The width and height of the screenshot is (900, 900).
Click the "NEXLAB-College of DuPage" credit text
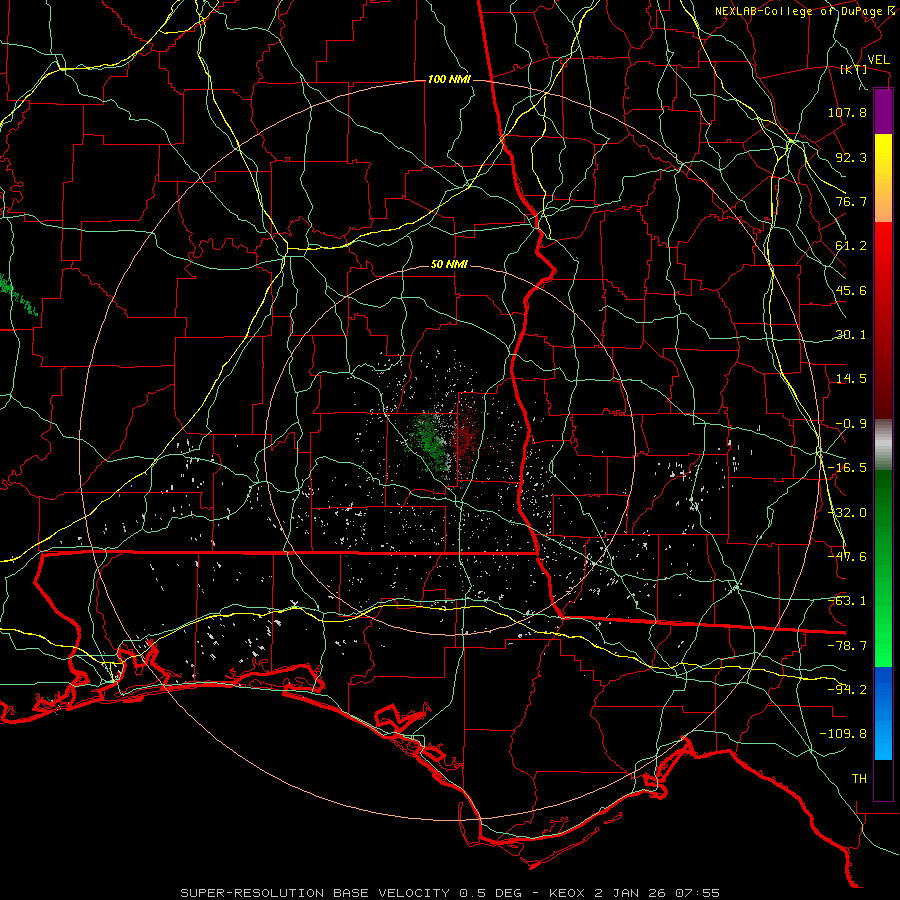(798, 11)
